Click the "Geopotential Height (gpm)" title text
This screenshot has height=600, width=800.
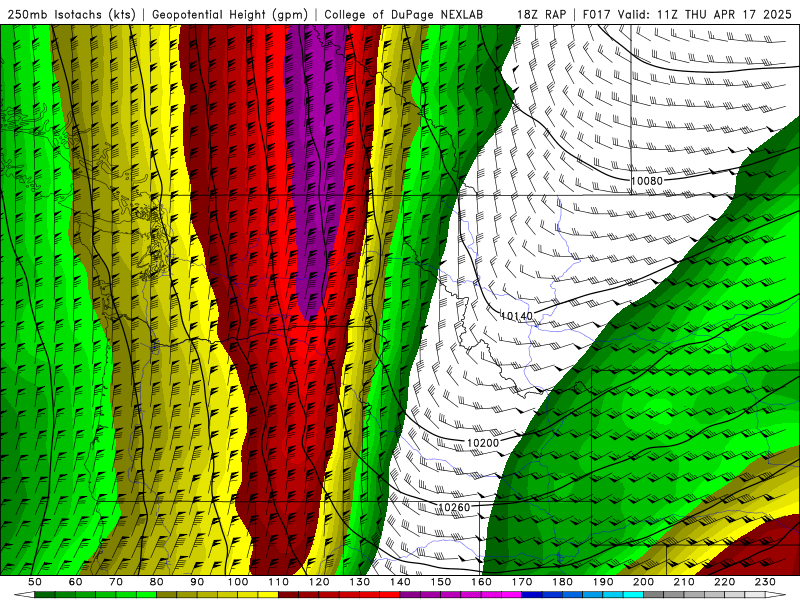[x=230, y=14]
